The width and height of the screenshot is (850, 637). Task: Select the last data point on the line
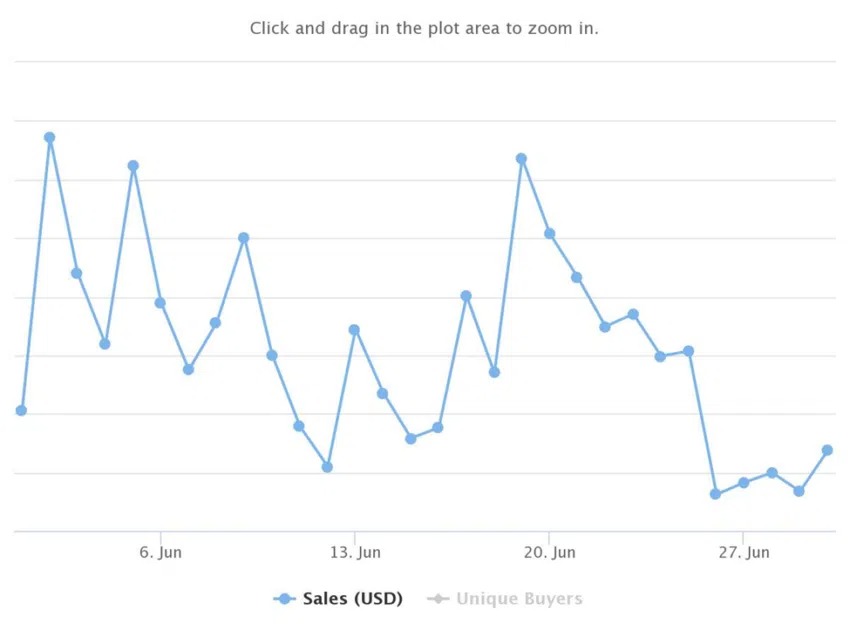[827, 450]
